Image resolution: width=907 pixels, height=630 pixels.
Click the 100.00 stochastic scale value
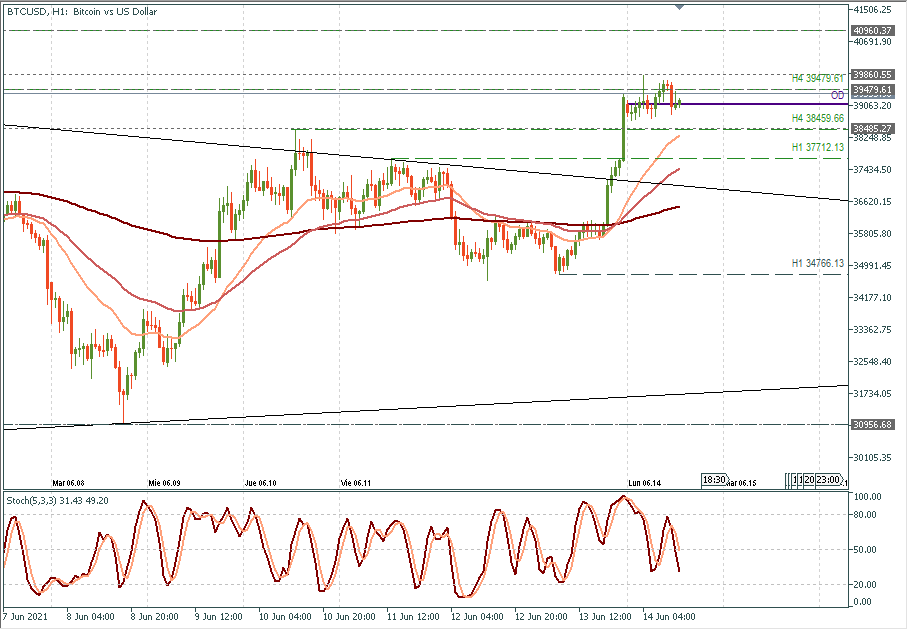coord(868,497)
